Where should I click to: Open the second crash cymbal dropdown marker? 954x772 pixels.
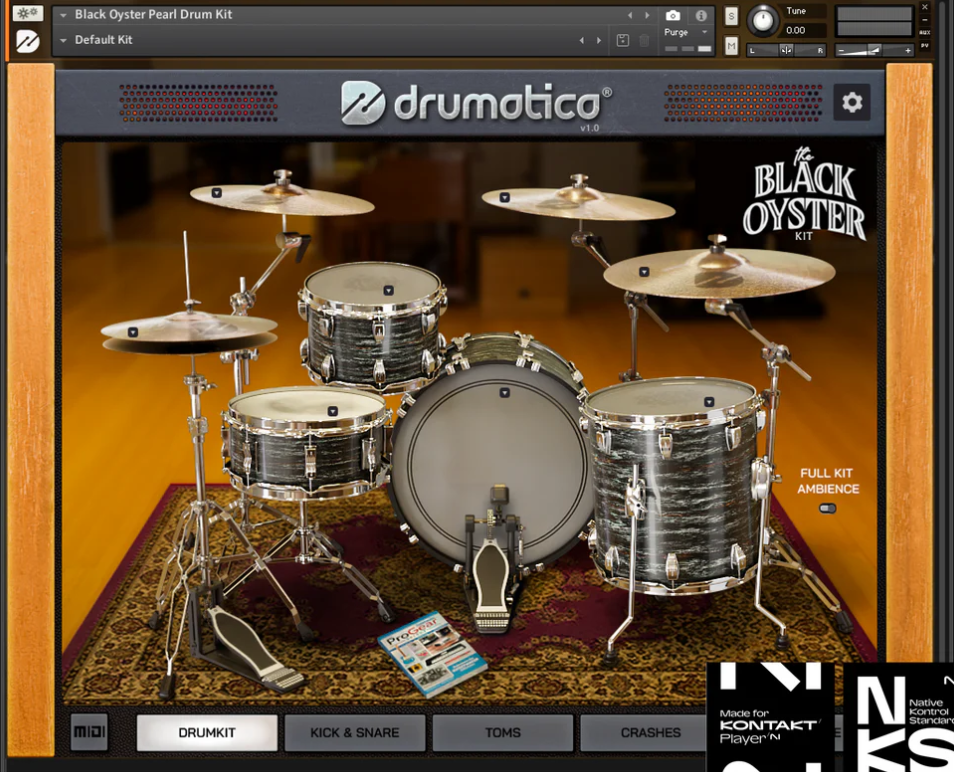pyautogui.click(x=504, y=197)
